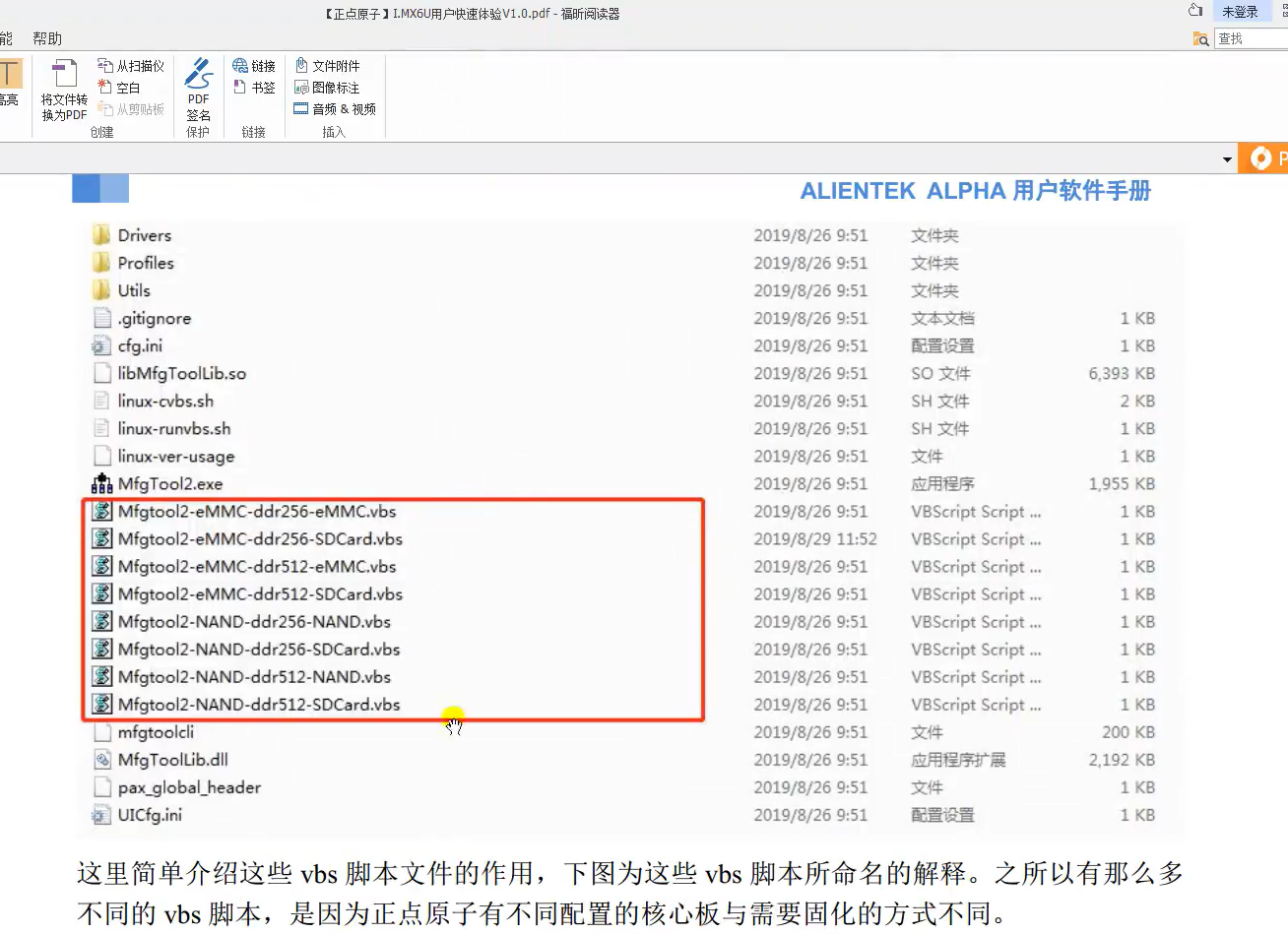The image size is (1288, 934).
Task: Click the 未登录 sign-in button
Action: tap(1240, 12)
